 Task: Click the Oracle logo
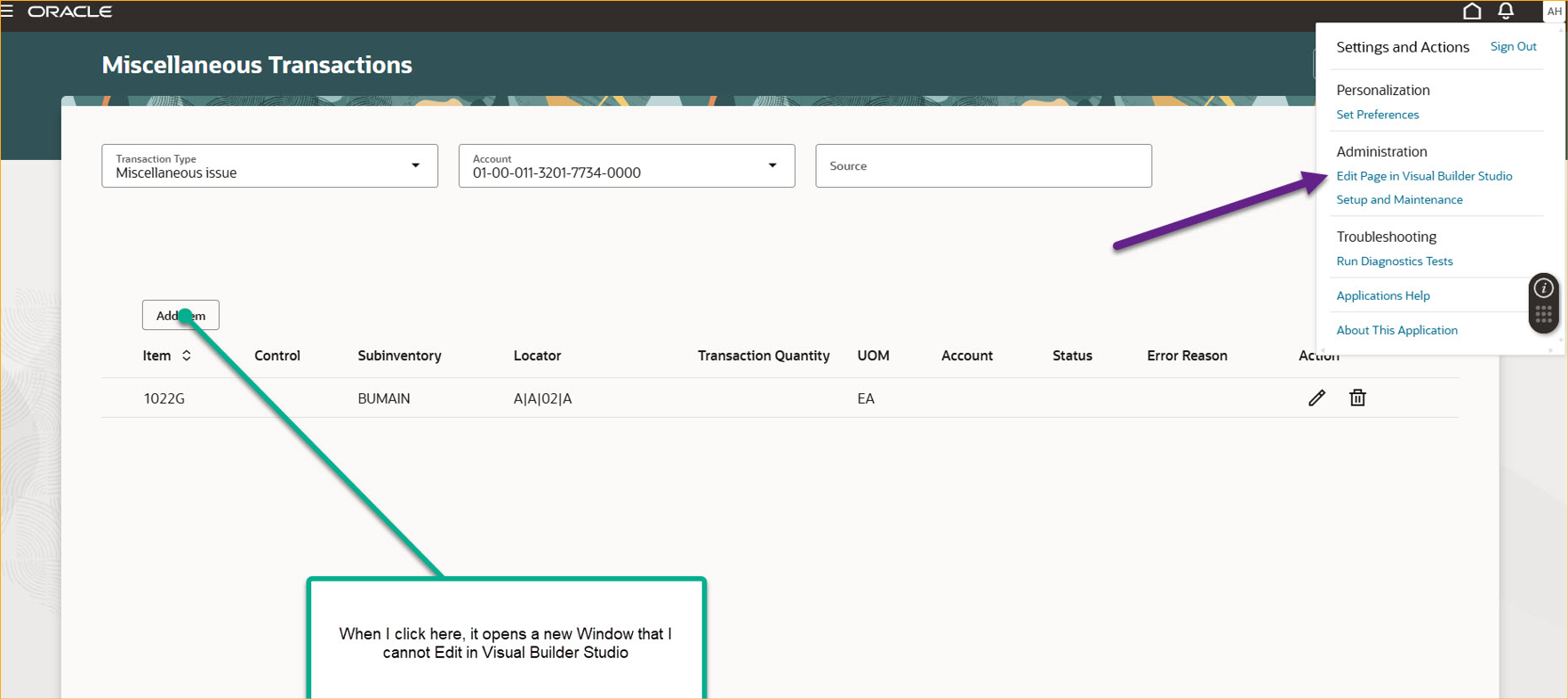tap(70, 12)
